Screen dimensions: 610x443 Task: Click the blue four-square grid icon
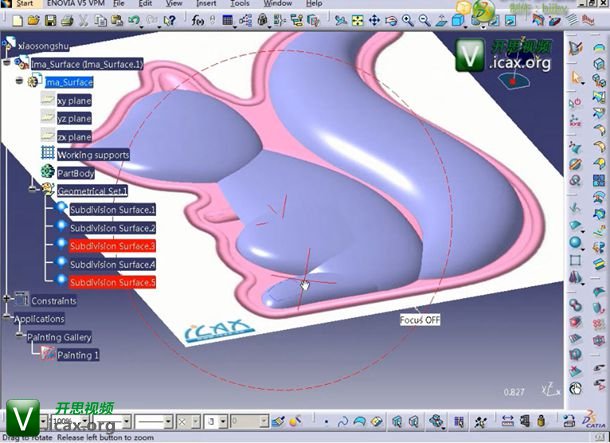[x=599, y=180]
